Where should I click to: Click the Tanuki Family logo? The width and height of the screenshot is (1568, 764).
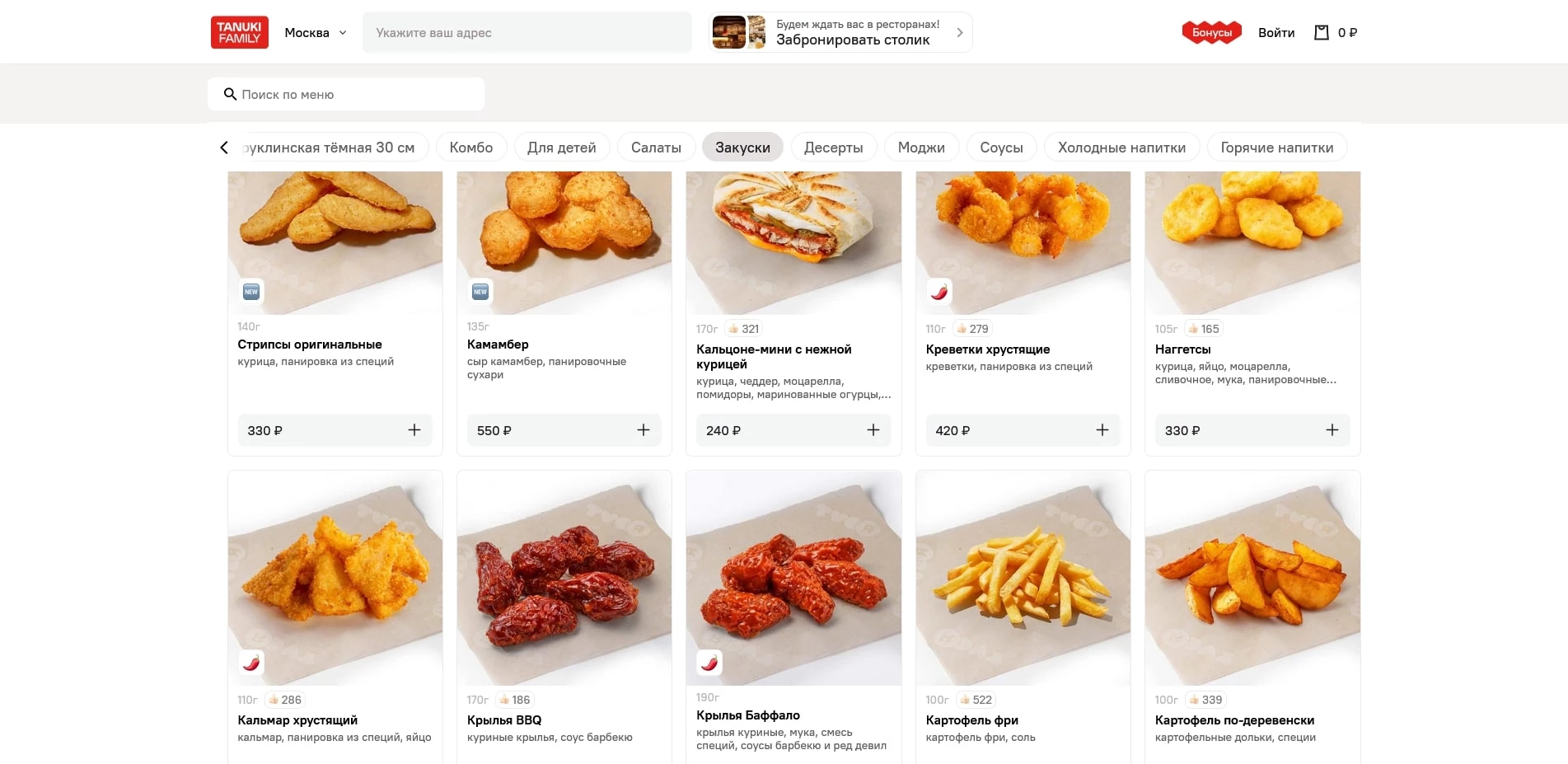point(239,33)
